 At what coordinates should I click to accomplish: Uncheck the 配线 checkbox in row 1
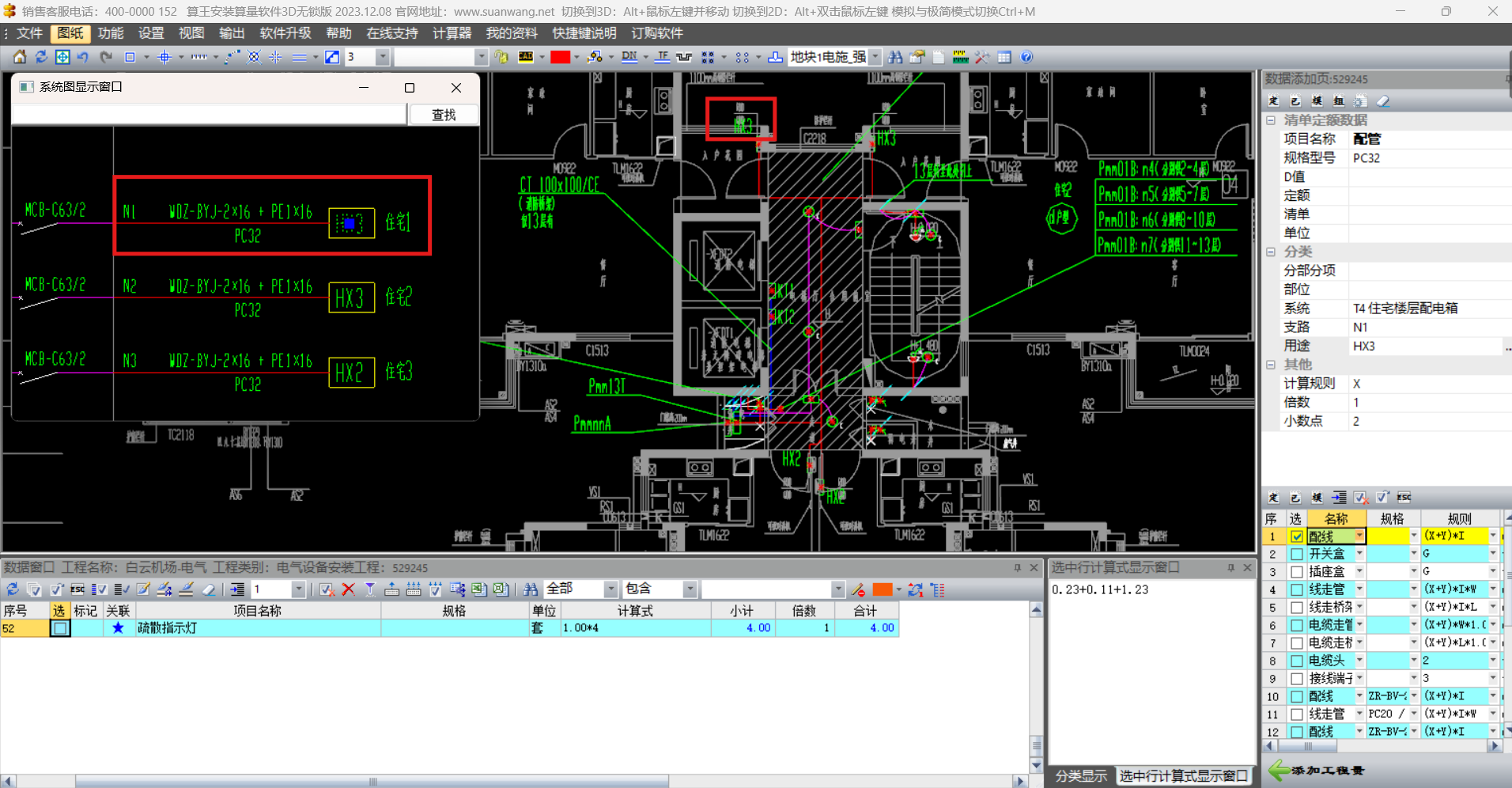click(x=1297, y=536)
